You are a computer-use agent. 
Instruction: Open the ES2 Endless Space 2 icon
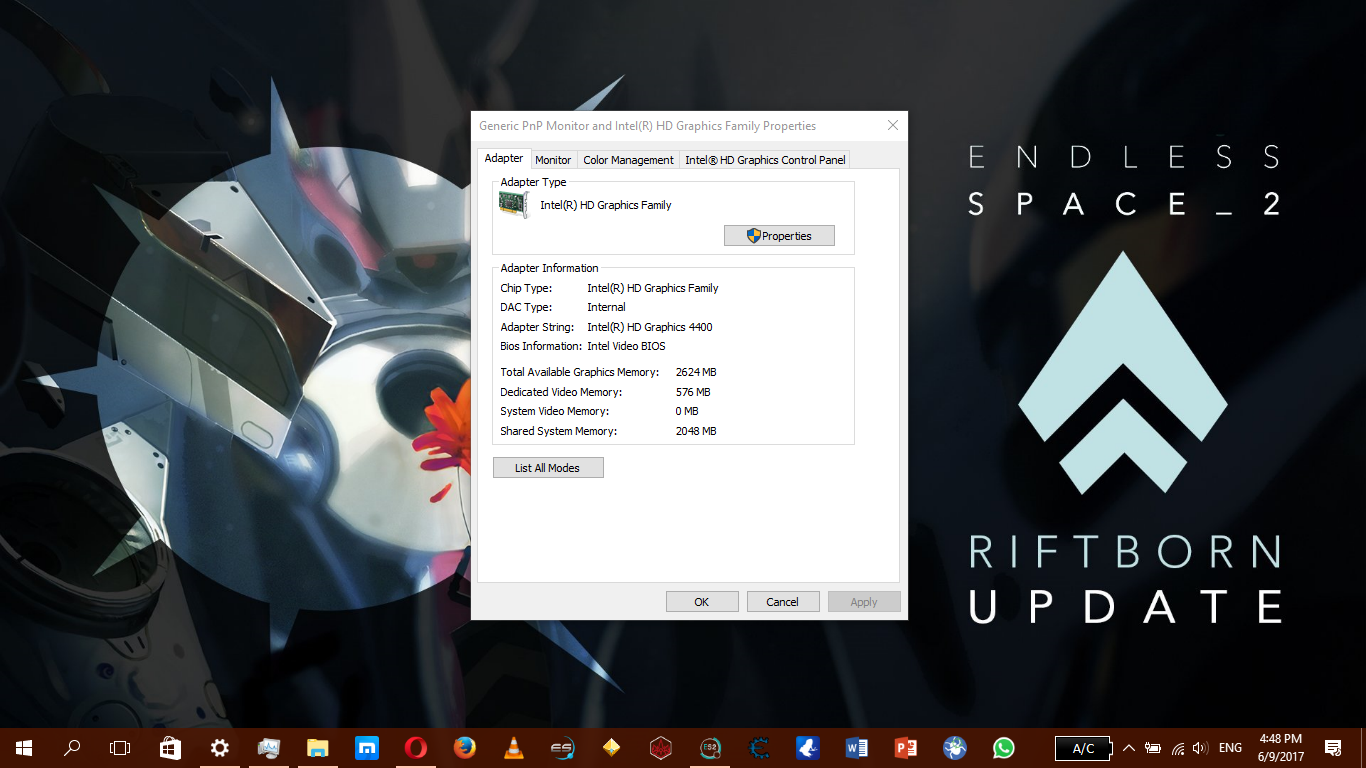(x=710, y=748)
